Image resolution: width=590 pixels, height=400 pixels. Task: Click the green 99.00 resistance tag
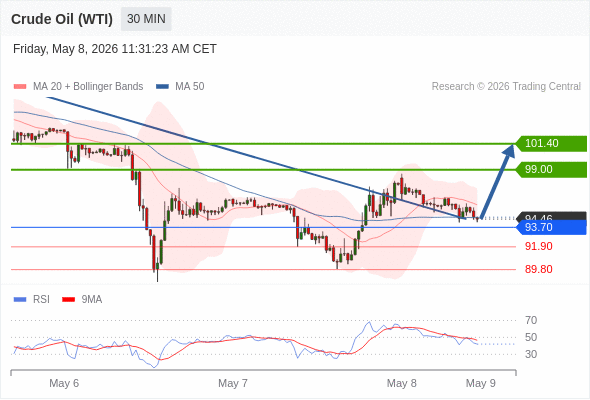pyautogui.click(x=550, y=169)
